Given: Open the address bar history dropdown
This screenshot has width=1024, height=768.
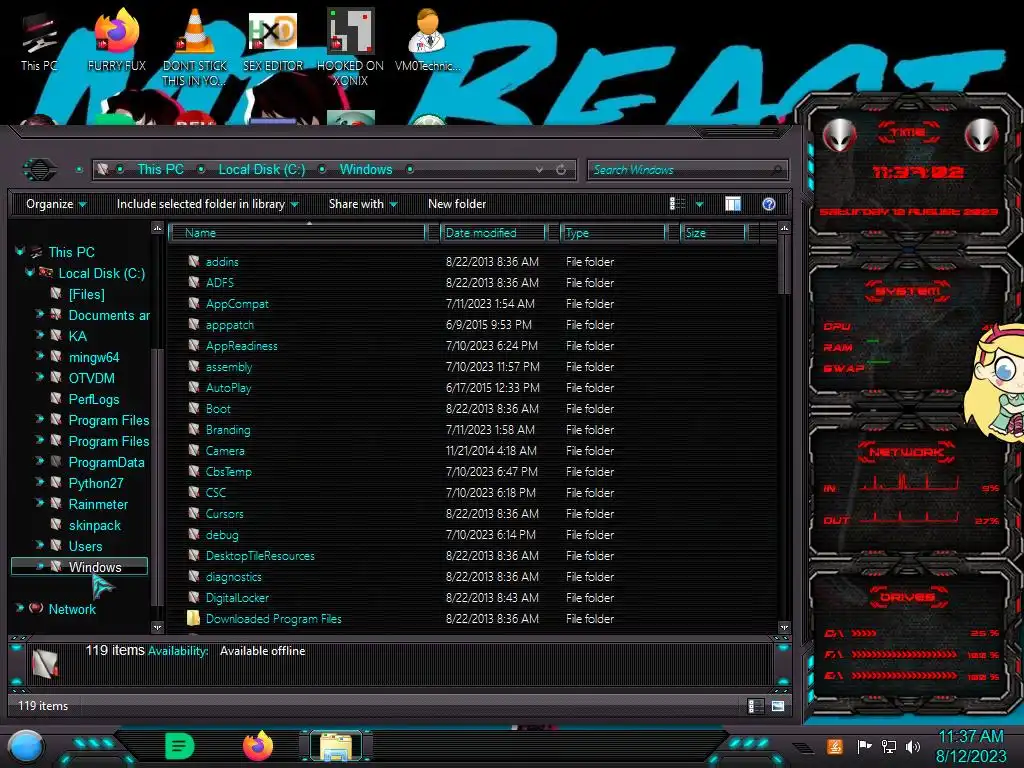Looking at the screenshot, I should (539, 170).
